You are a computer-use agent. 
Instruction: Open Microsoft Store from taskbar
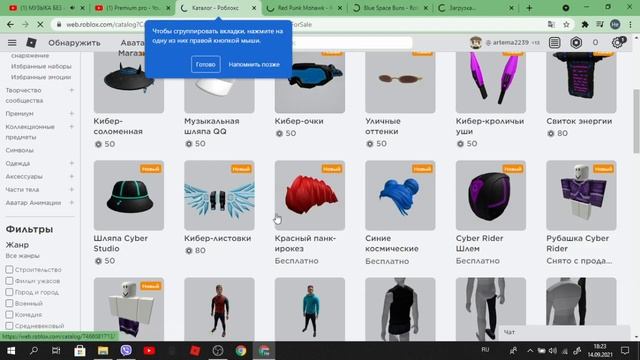coord(80,351)
